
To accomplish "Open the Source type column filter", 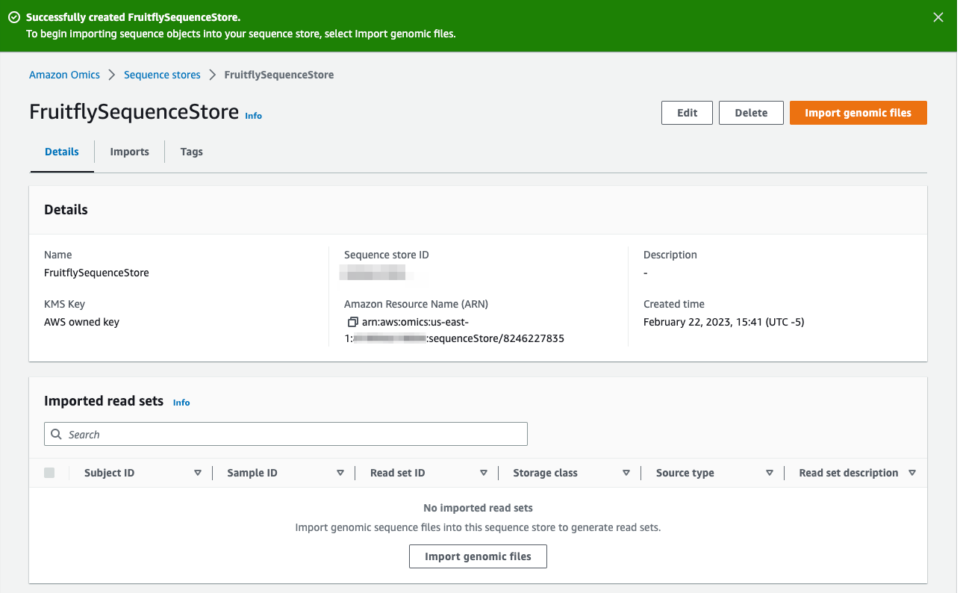I will pyautogui.click(x=769, y=472).
